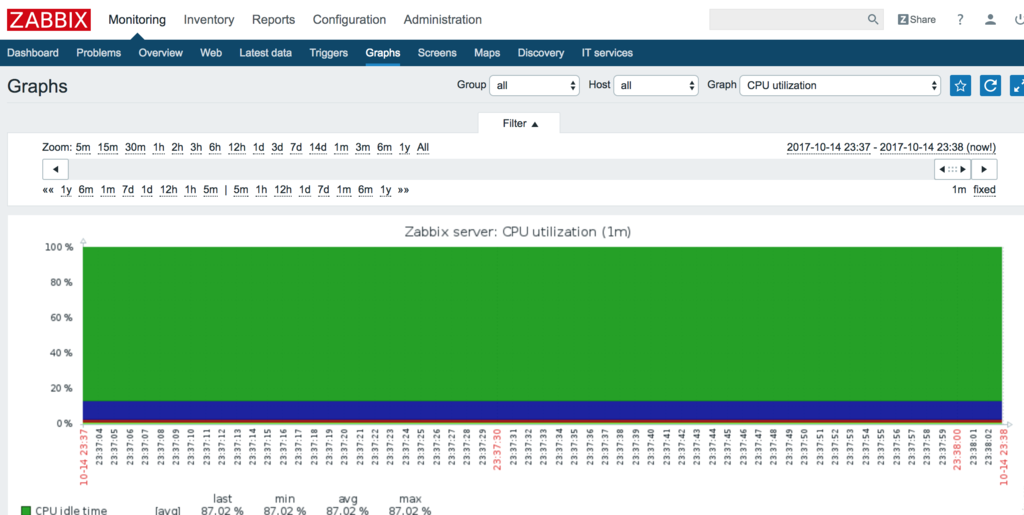Click the far-right forward double arrow

(404, 190)
